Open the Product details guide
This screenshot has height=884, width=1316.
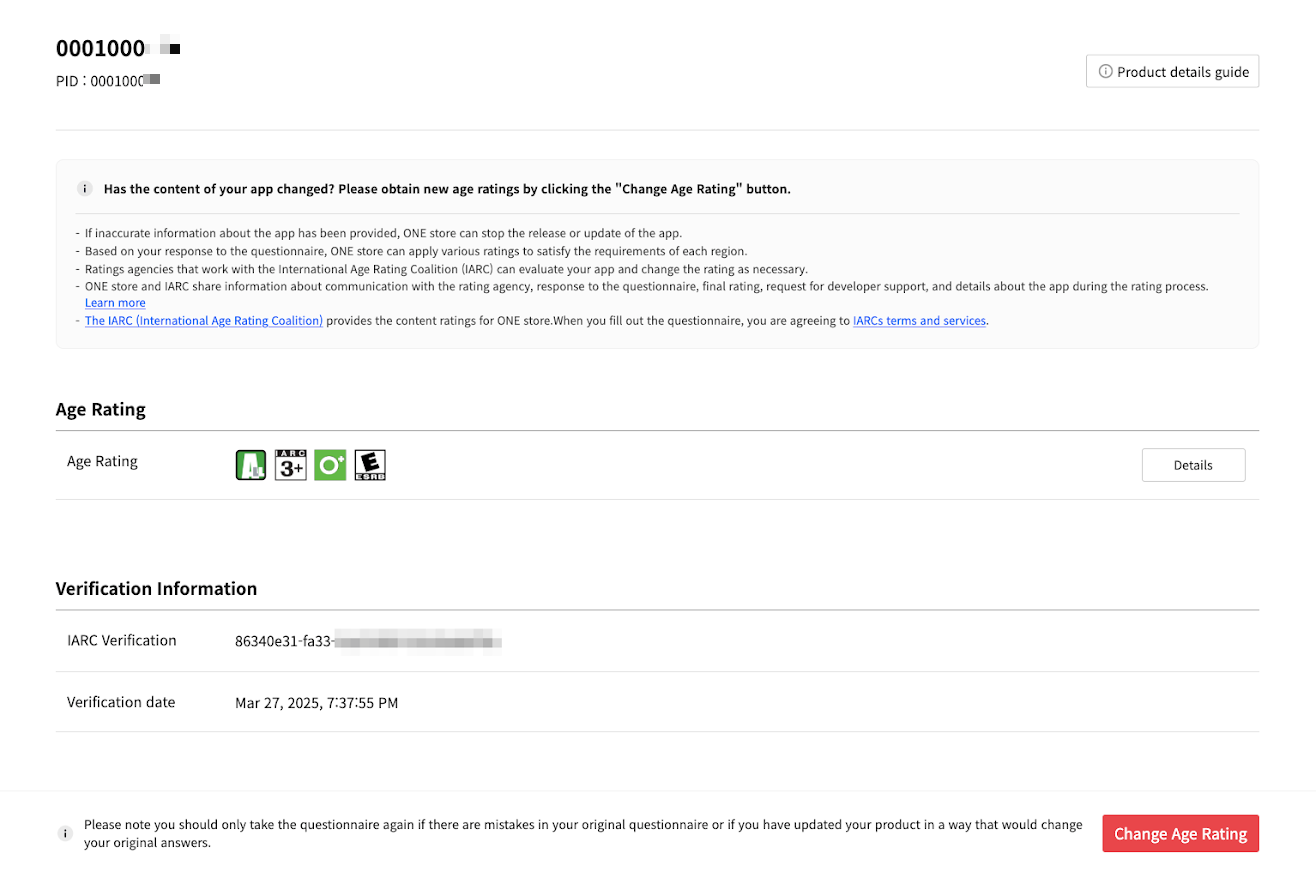point(1172,72)
